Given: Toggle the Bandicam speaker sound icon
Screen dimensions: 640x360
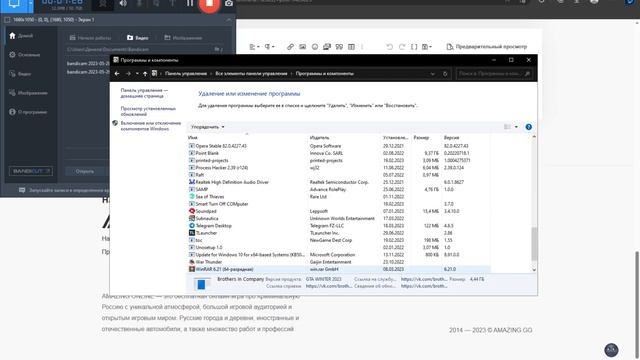Looking at the screenshot, I should pyautogui.click(x=123, y=4).
